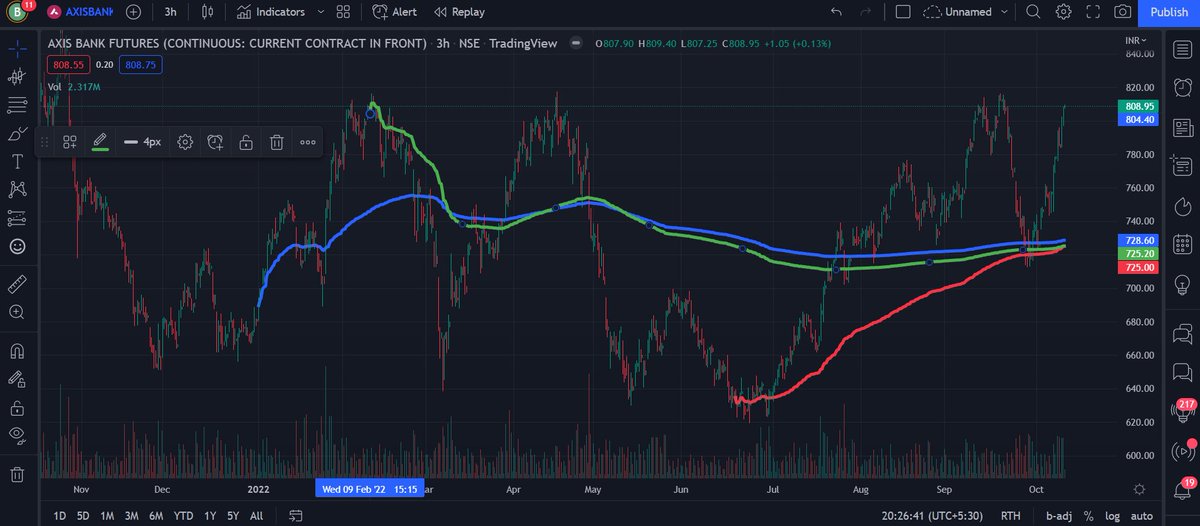Collapse the indicator legend
This screenshot has height=526, width=1200.
[574, 44]
